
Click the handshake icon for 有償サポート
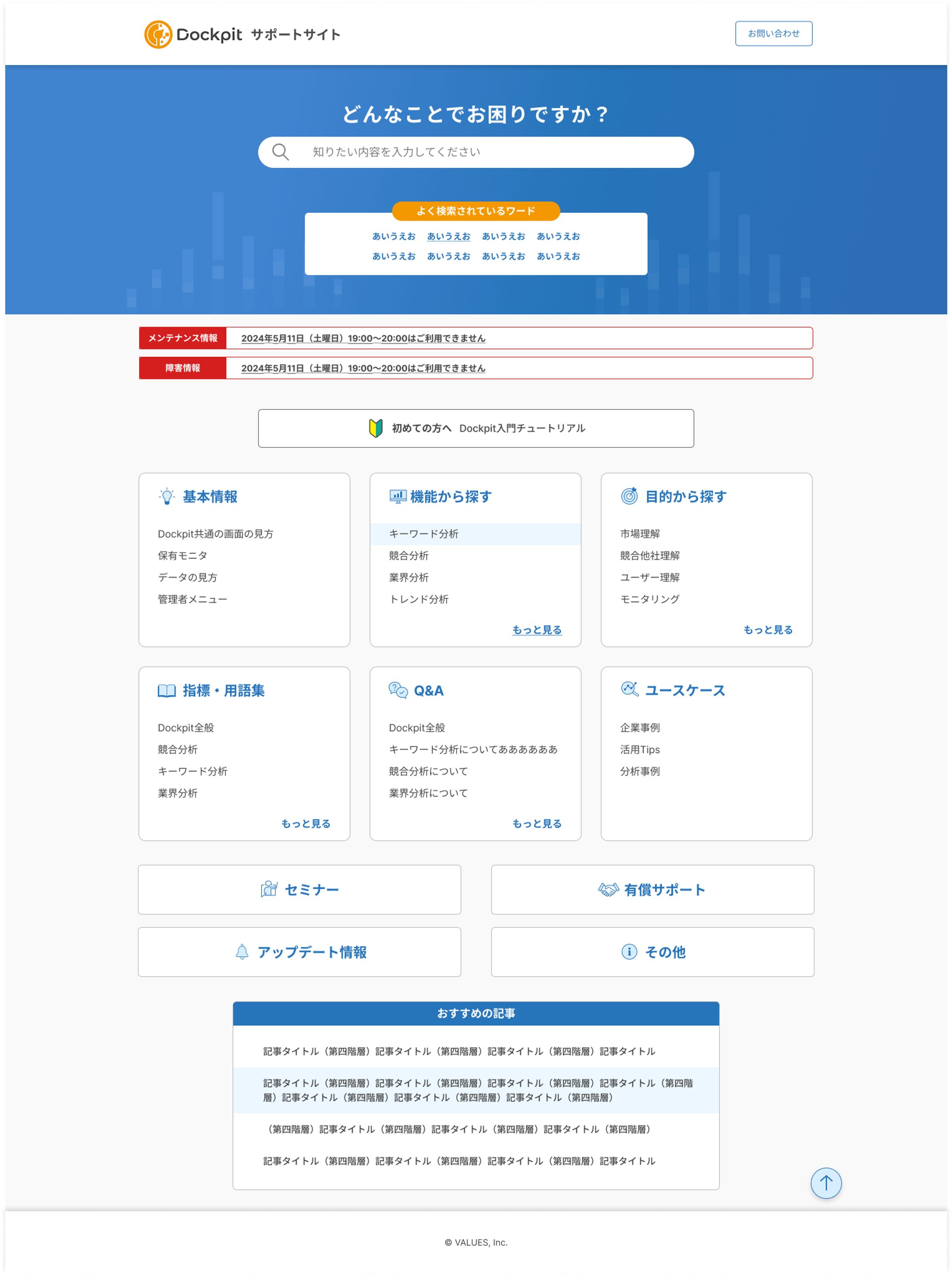tap(608, 890)
